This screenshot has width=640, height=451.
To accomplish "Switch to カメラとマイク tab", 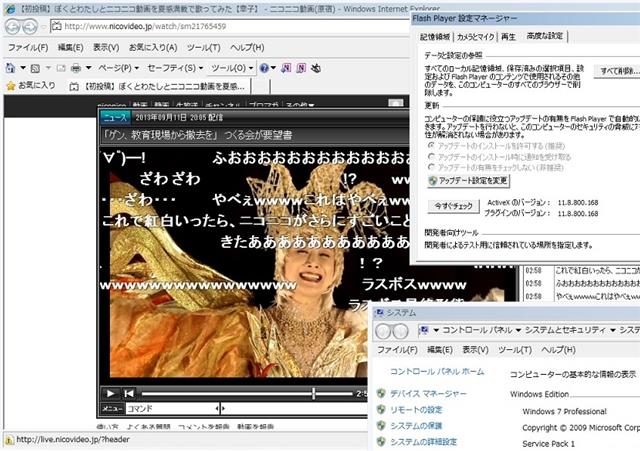I will tap(476, 37).
